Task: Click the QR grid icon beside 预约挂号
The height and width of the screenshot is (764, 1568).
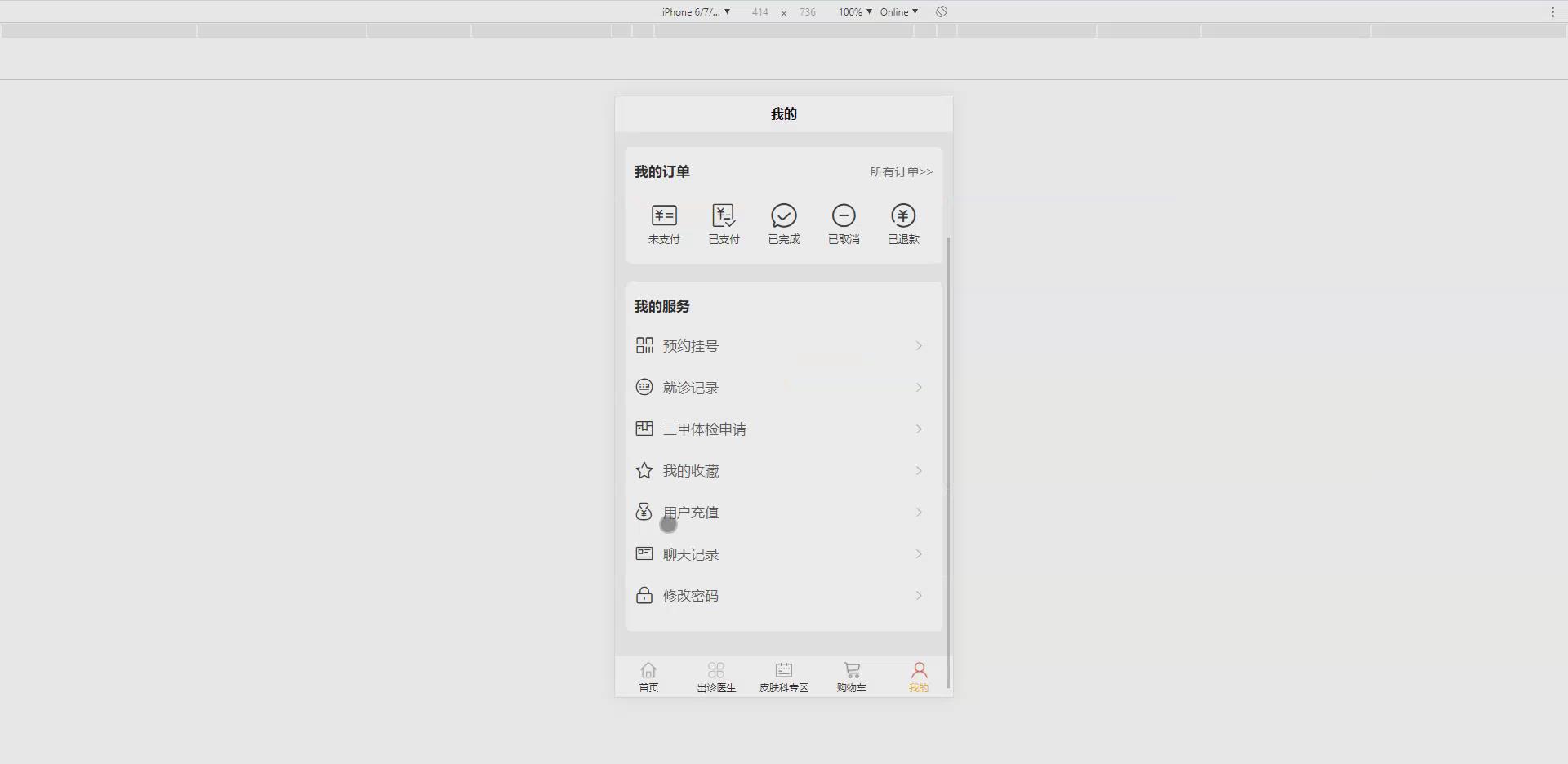Action: [644, 345]
